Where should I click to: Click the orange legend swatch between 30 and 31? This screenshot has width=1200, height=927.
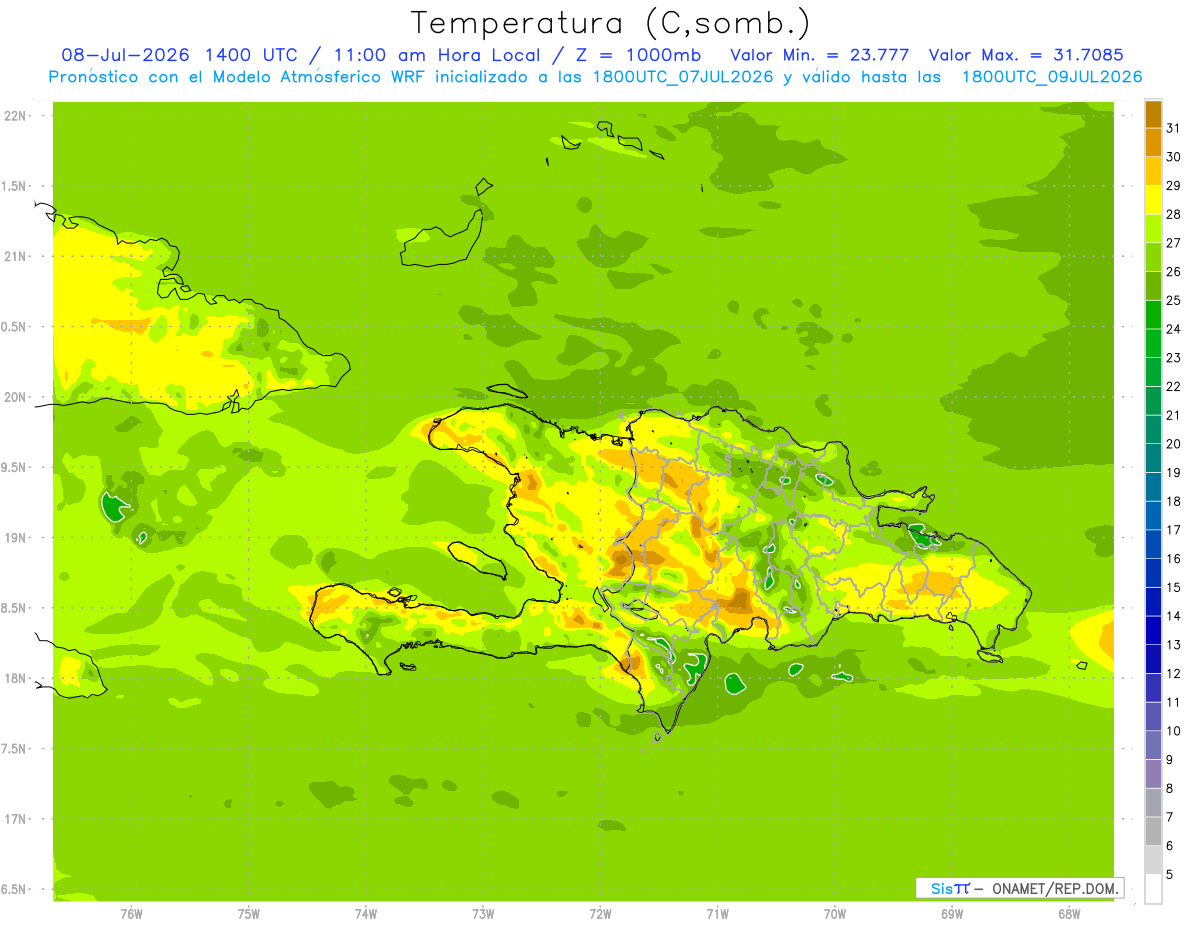click(1153, 142)
